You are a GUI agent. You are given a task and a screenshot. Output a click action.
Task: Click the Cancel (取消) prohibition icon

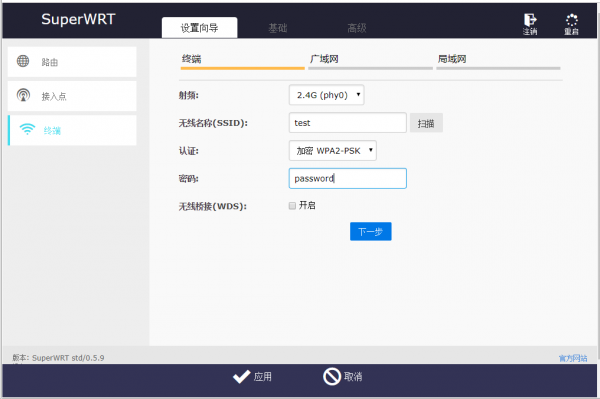tap(332, 376)
